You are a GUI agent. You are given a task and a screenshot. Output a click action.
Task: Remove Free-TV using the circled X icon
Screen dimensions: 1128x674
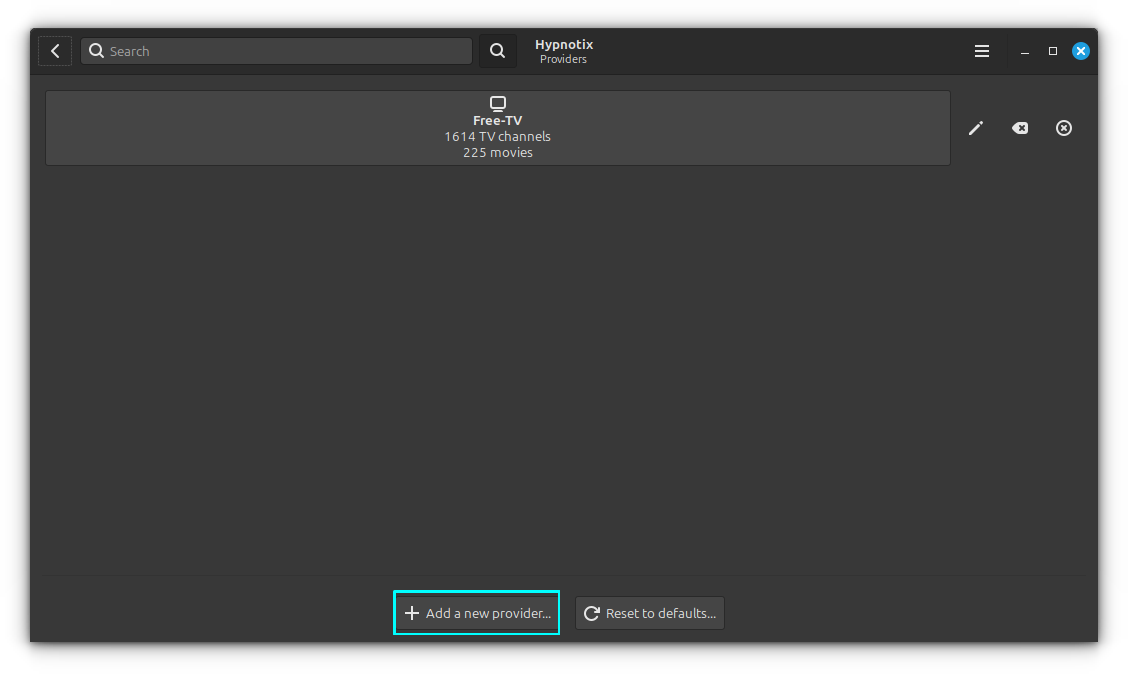(x=1064, y=128)
